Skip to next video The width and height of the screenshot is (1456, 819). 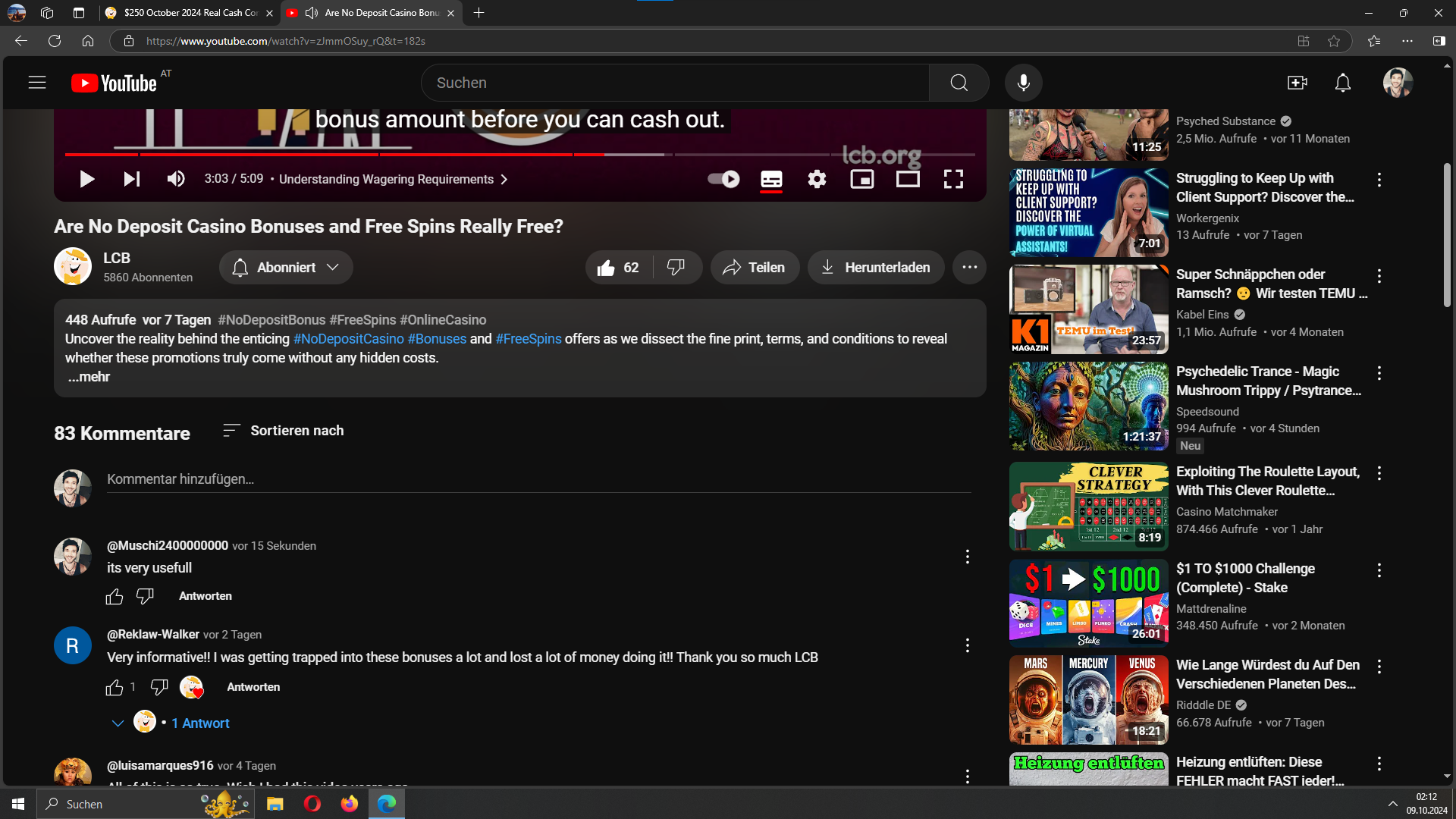coord(131,179)
